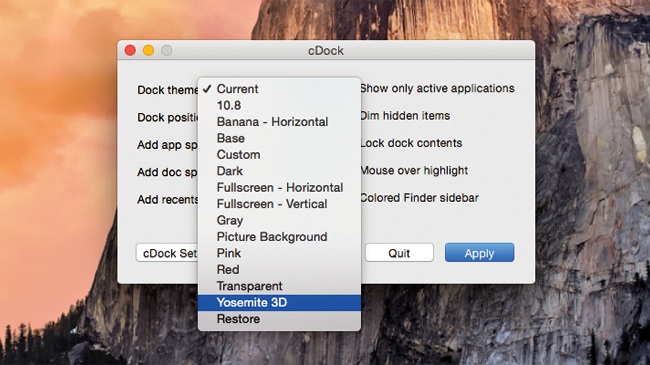The width and height of the screenshot is (650, 365).
Task: Click the Add app spacer label
Action: [168, 145]
